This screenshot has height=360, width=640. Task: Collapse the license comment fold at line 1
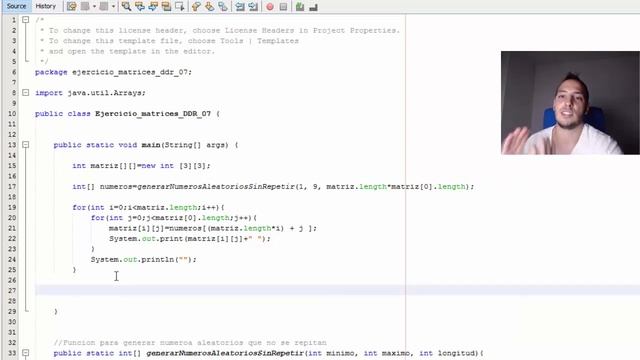(25, 20)
